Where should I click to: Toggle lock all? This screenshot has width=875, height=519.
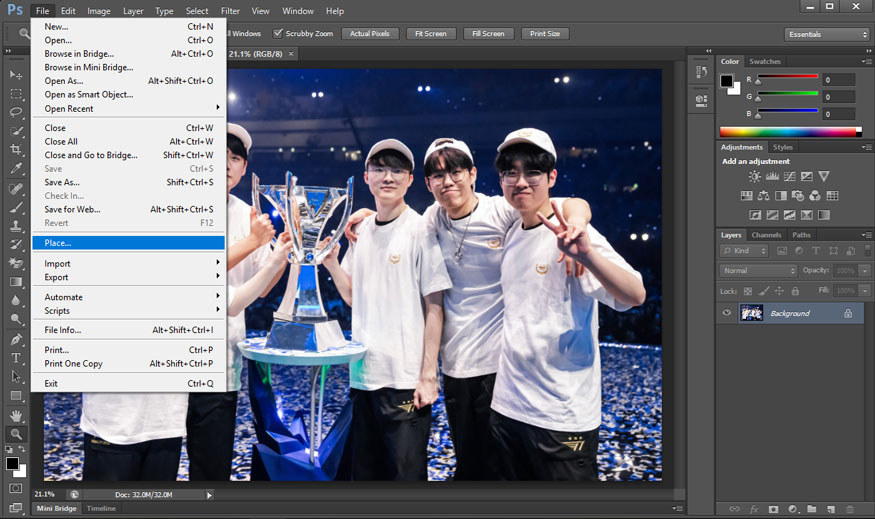(795, 291)
